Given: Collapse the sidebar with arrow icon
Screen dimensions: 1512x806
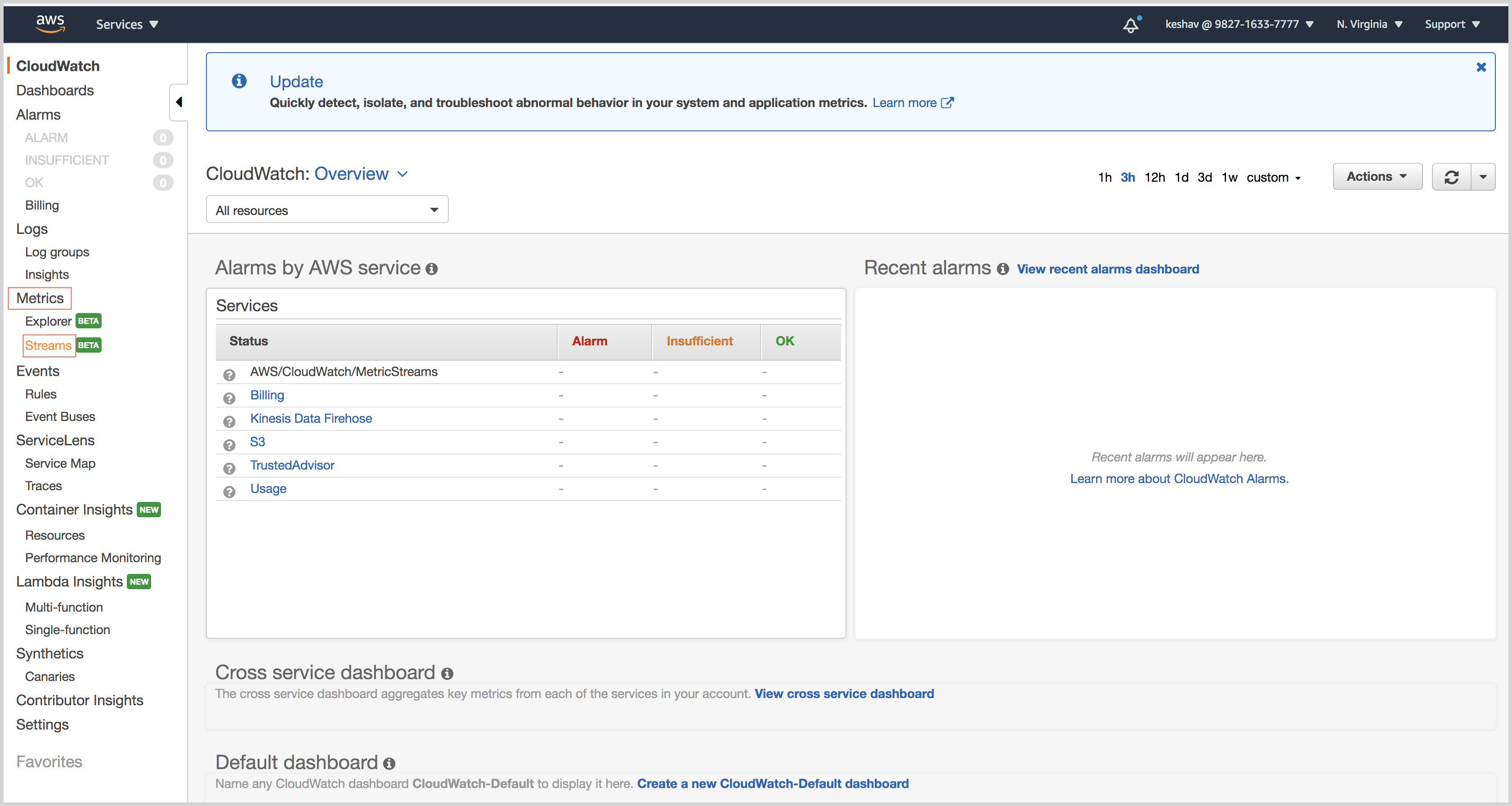Looking at the screenshot, I should pyautogui.click(x=179, y=102).
